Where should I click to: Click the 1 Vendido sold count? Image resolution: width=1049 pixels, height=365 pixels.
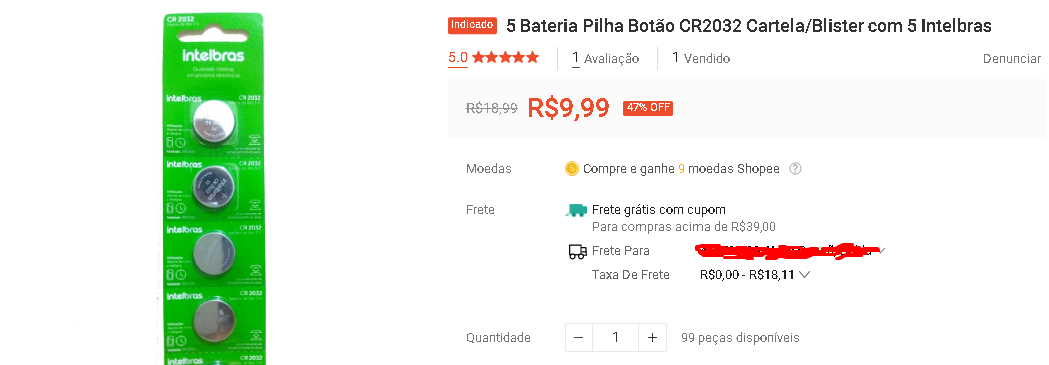click(x=701, y=58)
